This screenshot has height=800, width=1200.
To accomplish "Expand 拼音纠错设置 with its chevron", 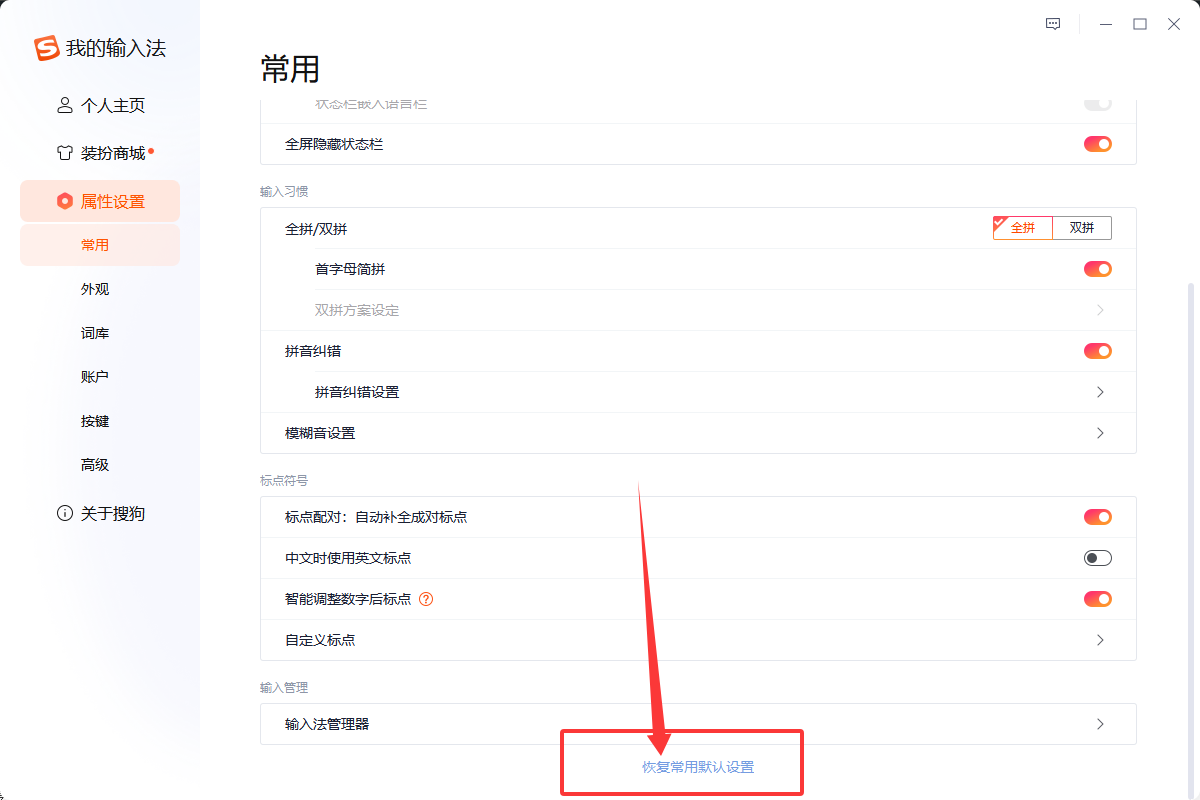I will point(1100,392).
